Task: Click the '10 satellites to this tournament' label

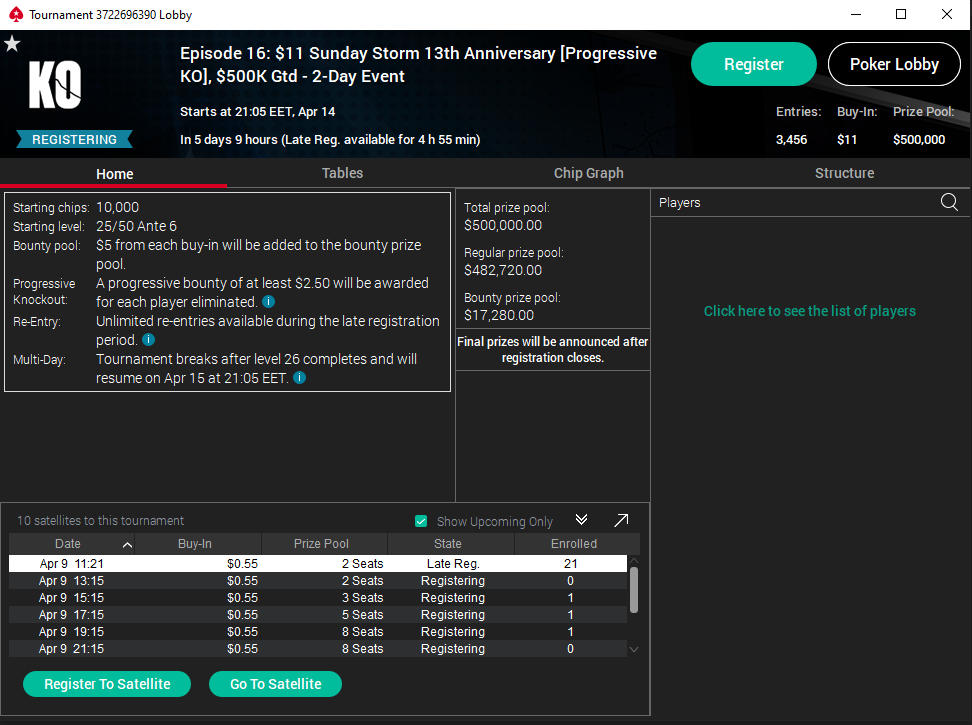Action: [100, 521]
